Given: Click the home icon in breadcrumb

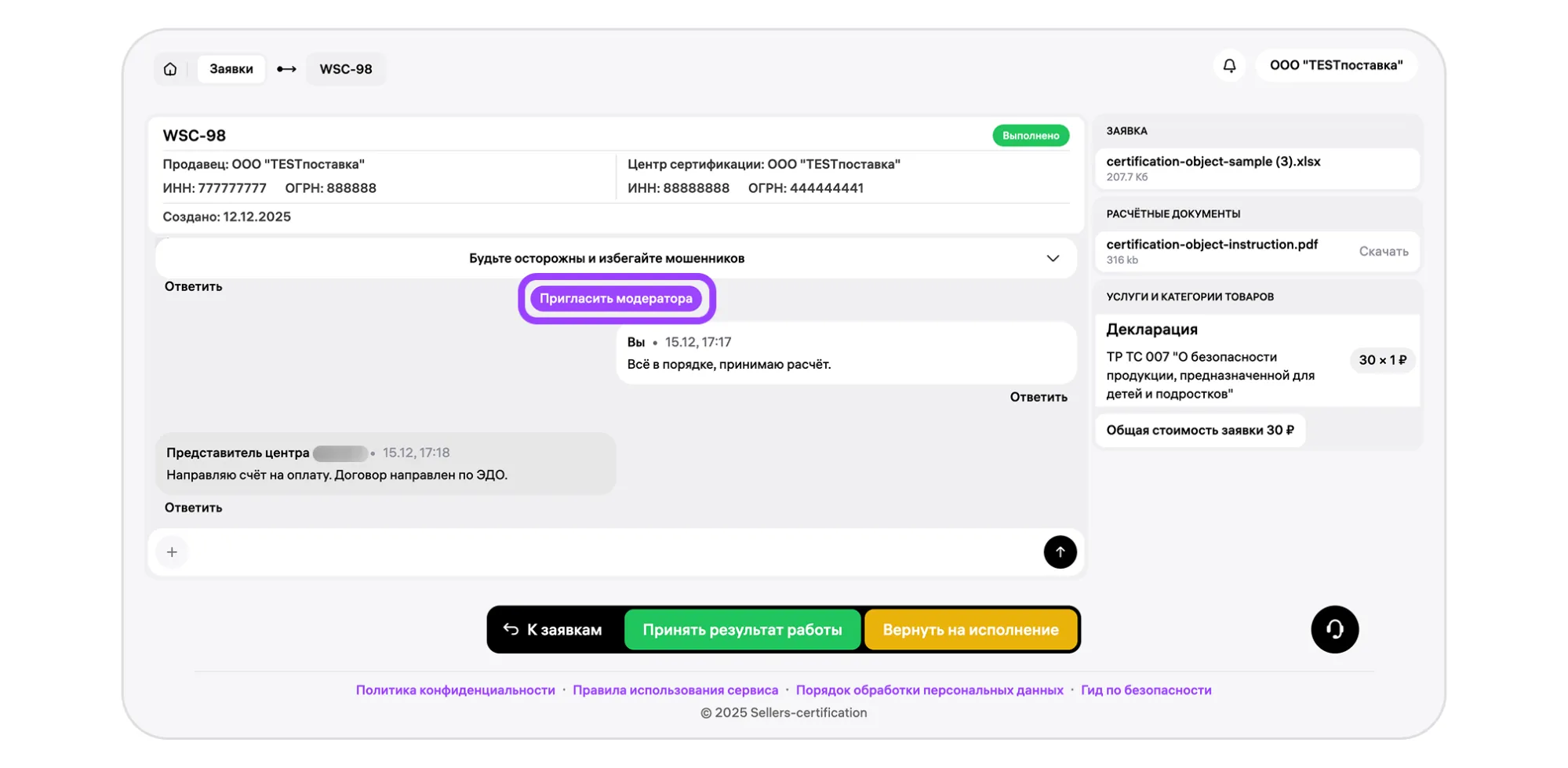Looking at the screenshot, I should point(170,69).
